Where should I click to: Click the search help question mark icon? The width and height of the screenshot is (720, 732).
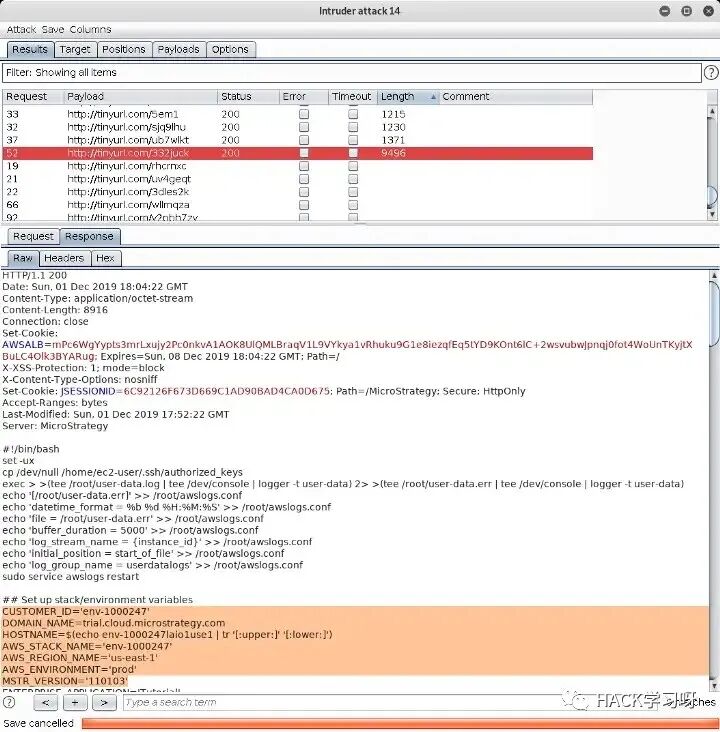click(x=9, y=702)
